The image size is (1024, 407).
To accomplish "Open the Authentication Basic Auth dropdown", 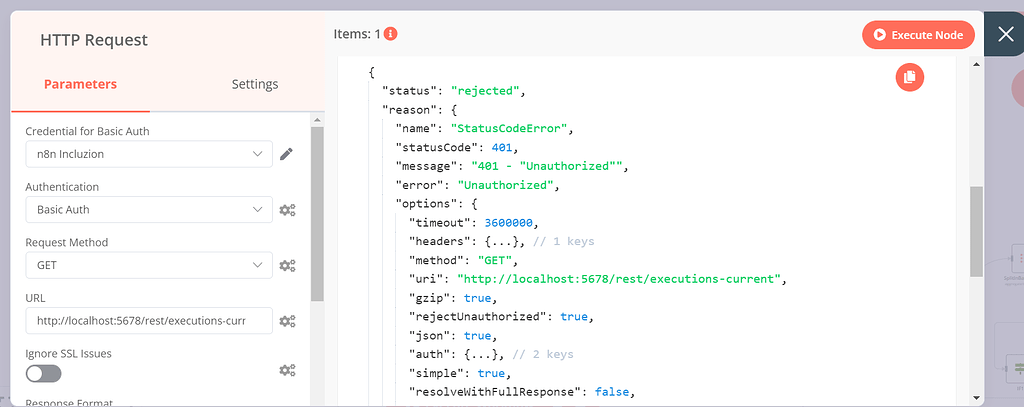I will (148, 210).
